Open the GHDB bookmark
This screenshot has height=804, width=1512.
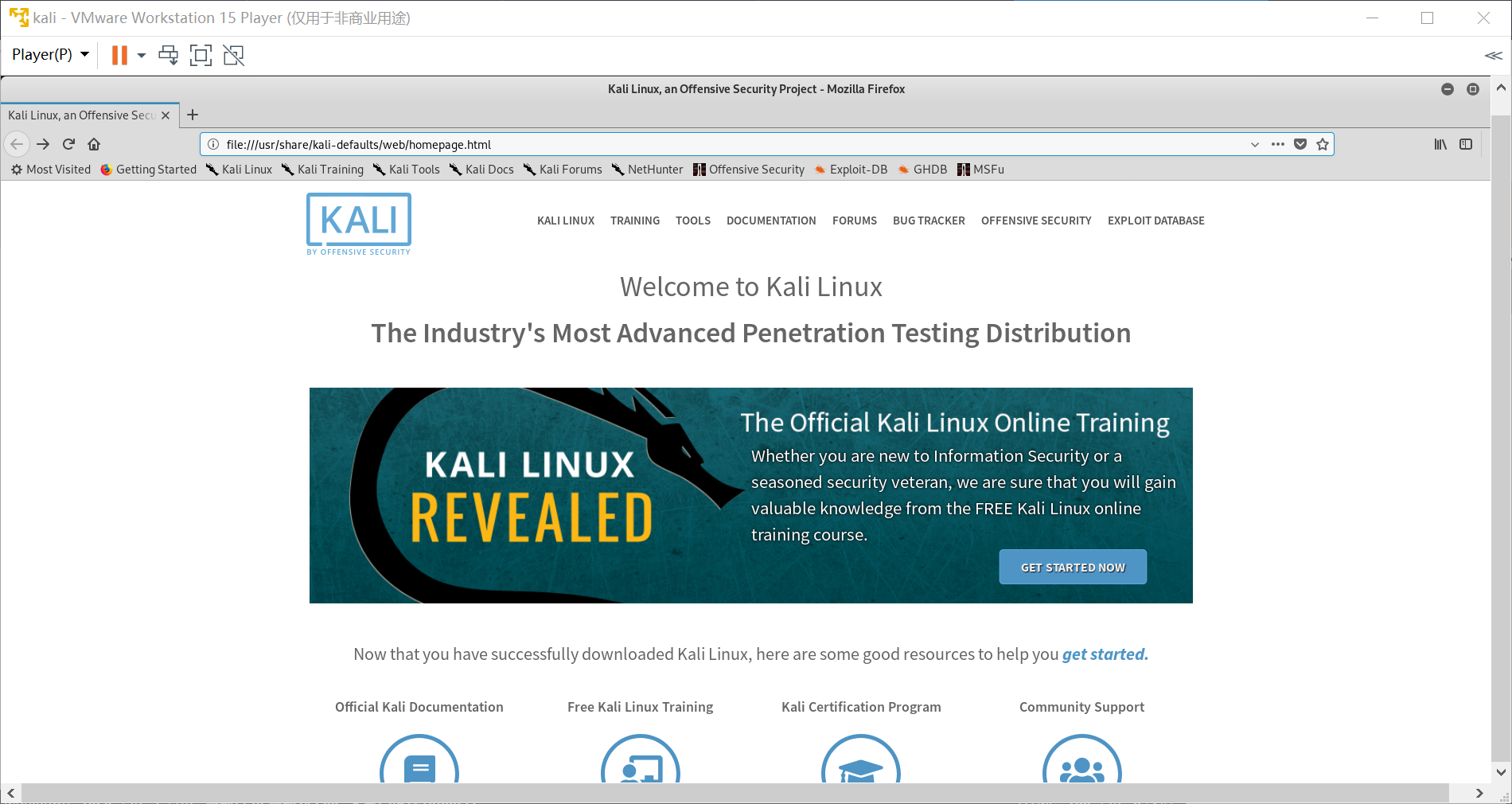[922, 170]
